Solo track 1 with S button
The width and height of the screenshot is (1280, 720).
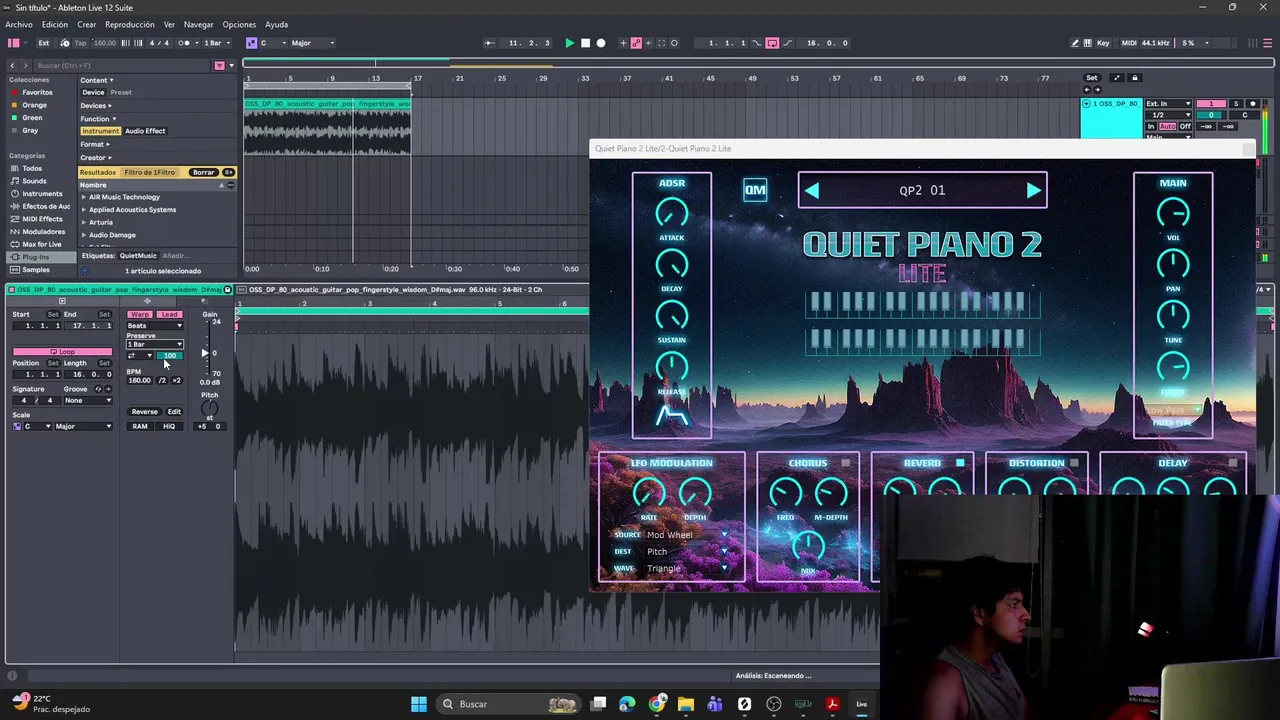(1236, 104)
